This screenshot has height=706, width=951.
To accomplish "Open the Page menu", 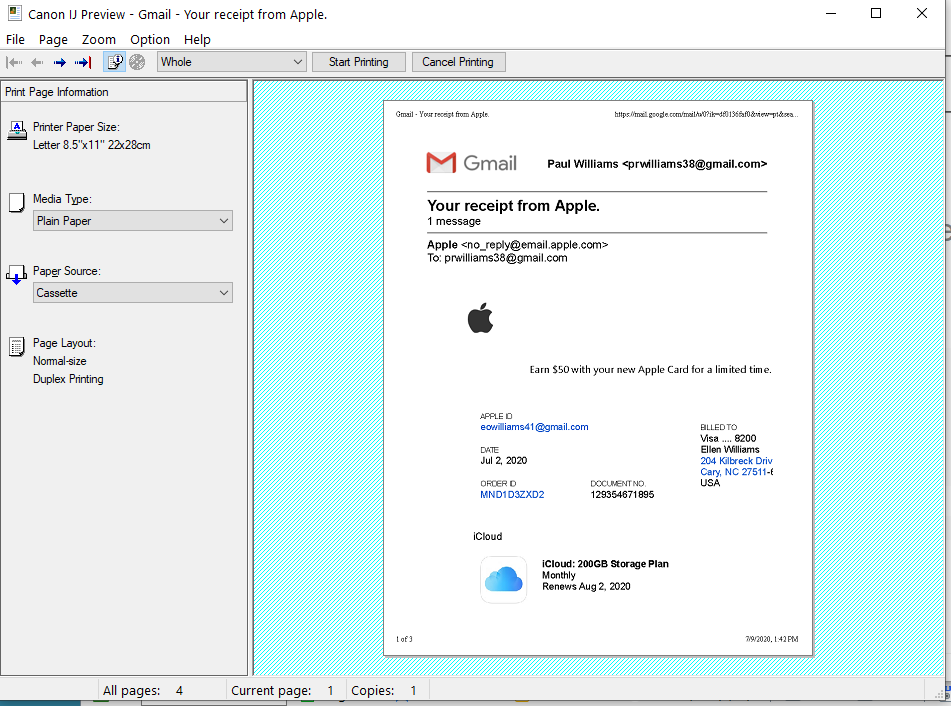I will (53, 39).
